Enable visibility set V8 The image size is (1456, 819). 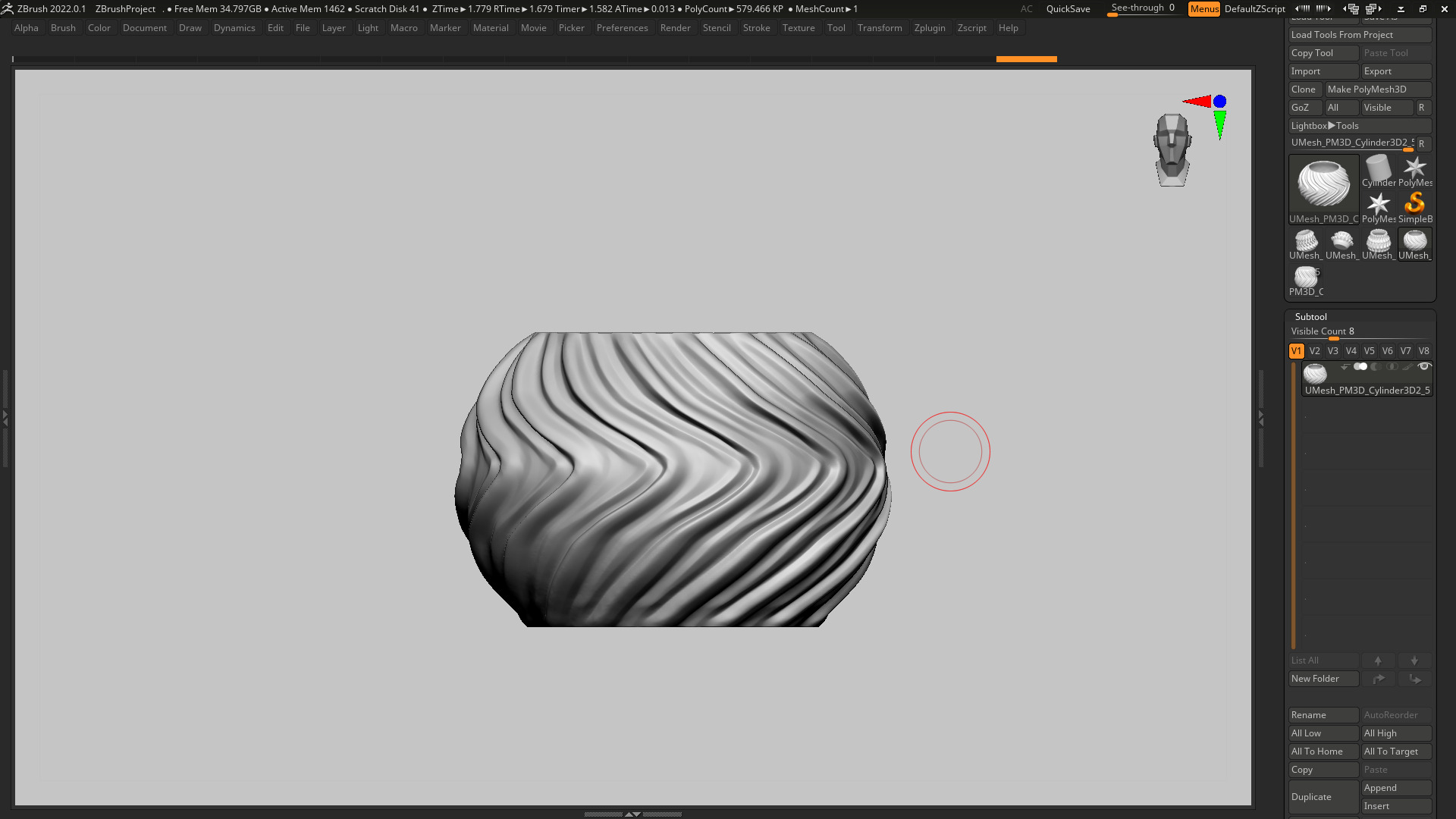1423,351
